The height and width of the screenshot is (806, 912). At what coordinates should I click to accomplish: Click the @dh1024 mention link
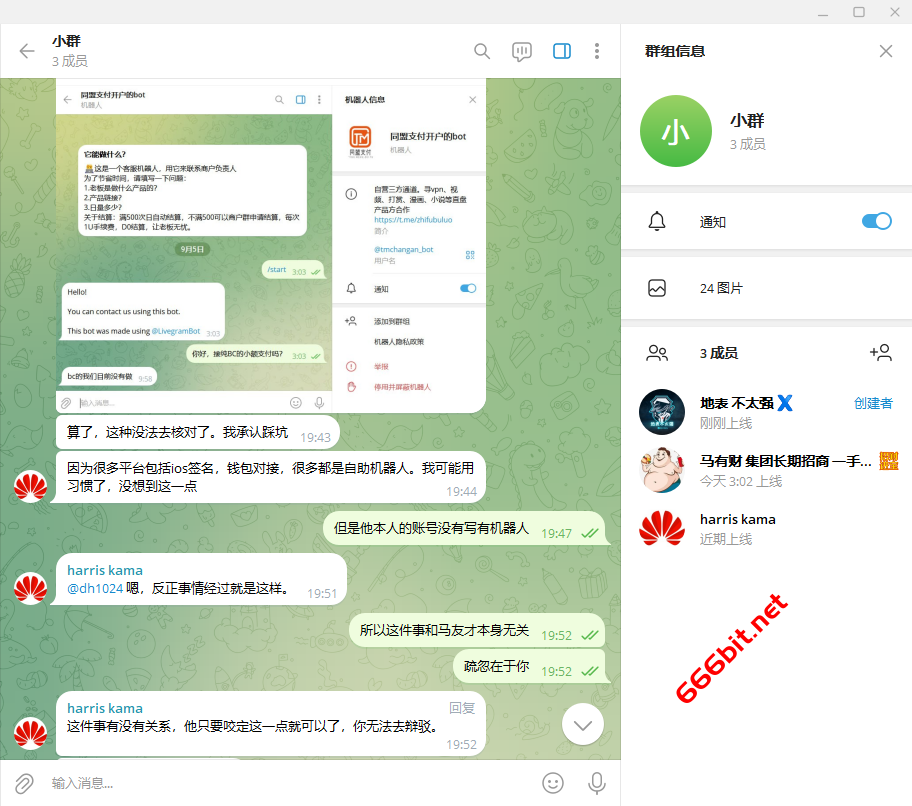pyautogui.click(x=95, y=589)
